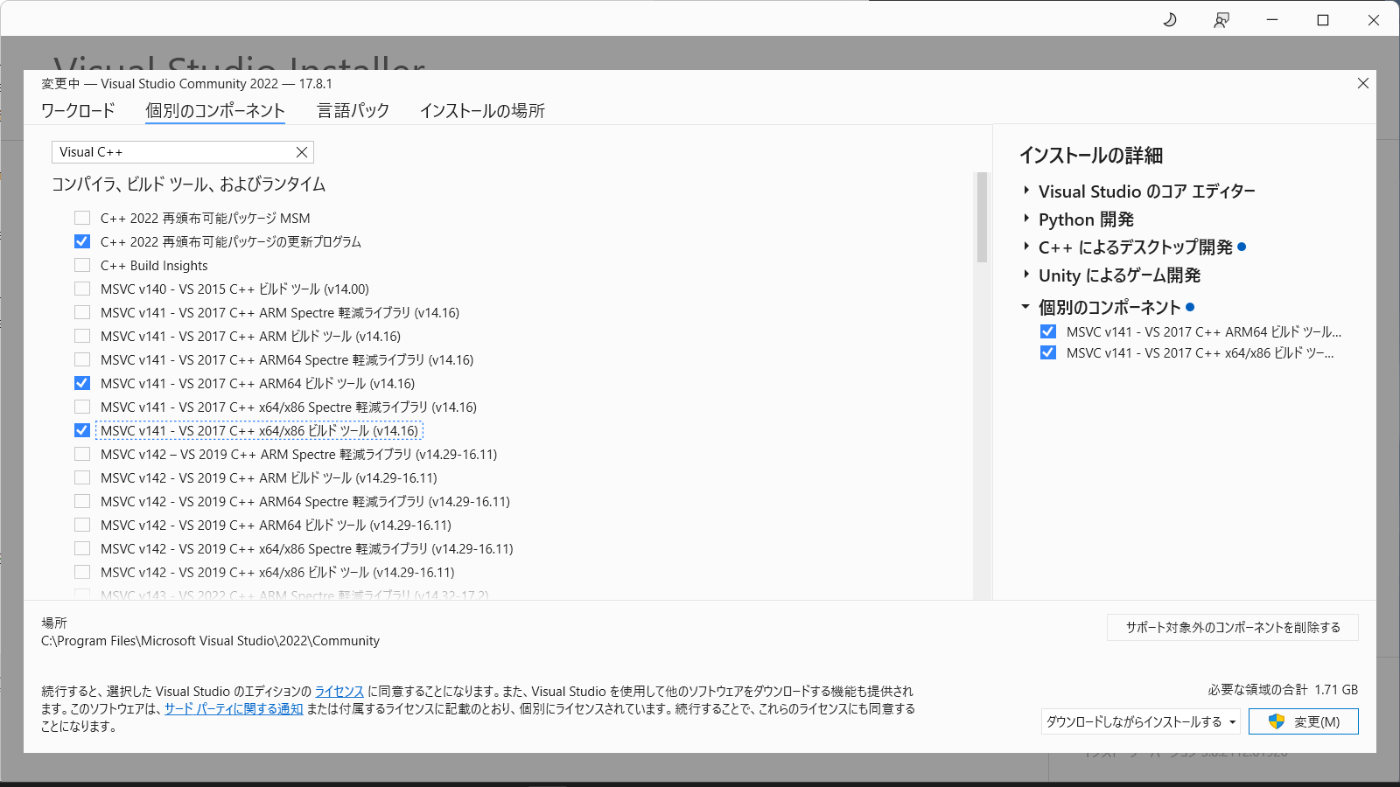Viewport: 1400px width, 787px height.
Task: Click コンパイラ、ビルド ツール、およびランタイム heading
Action: pos(188,185)
